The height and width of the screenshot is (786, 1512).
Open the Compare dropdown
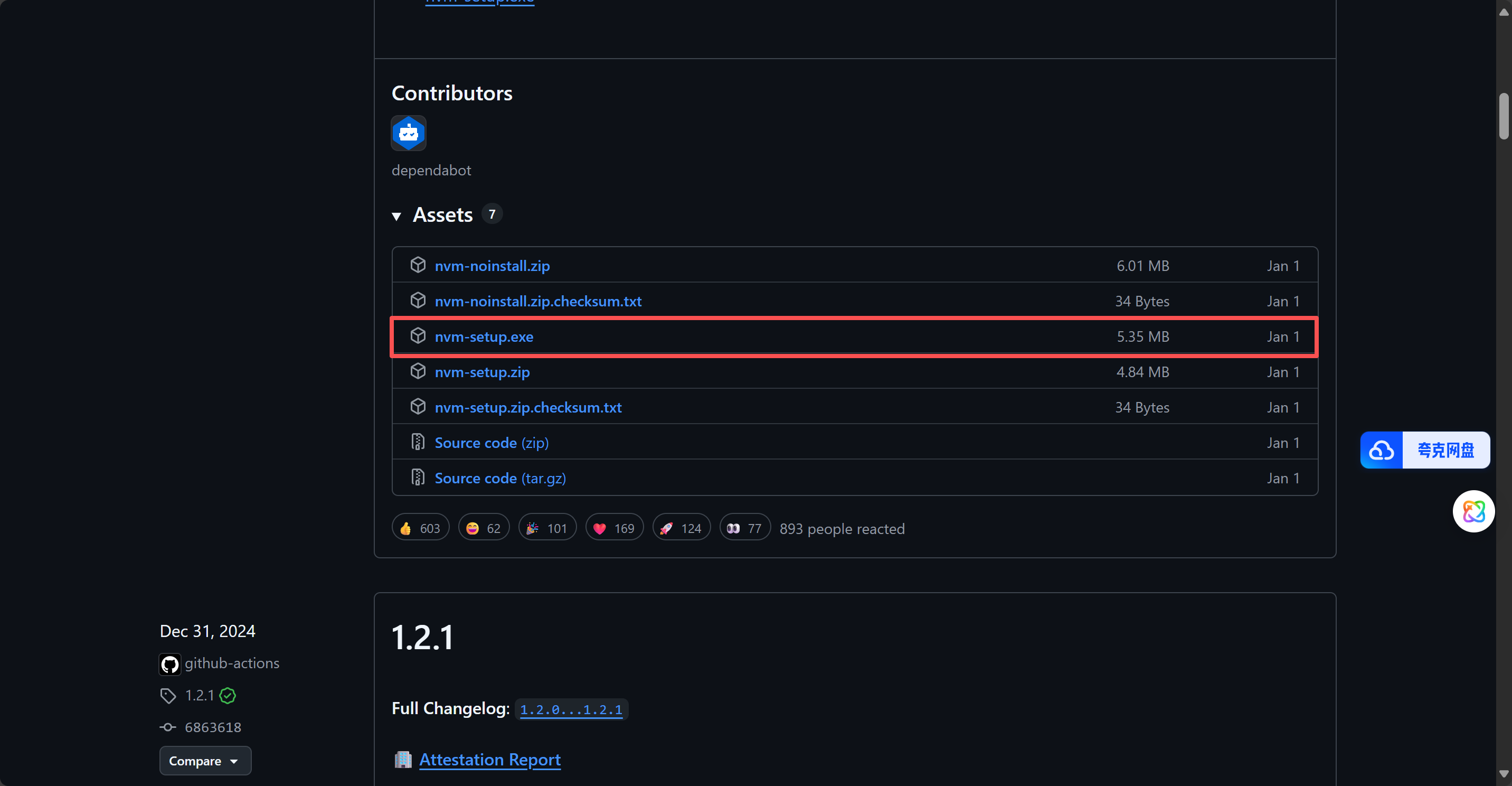pyautogui.click(x=205, y=761)
